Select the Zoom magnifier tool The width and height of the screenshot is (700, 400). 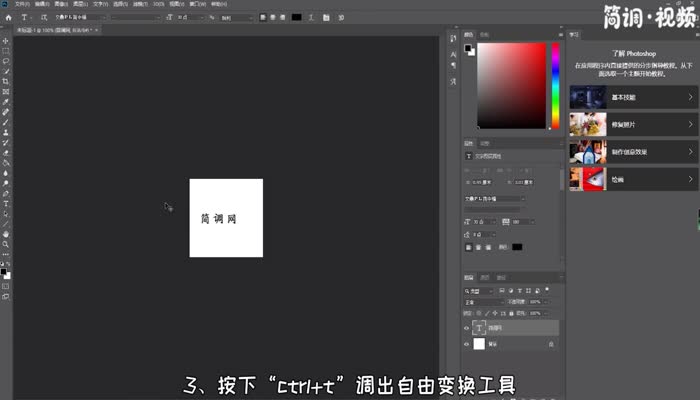click(6, 244)
